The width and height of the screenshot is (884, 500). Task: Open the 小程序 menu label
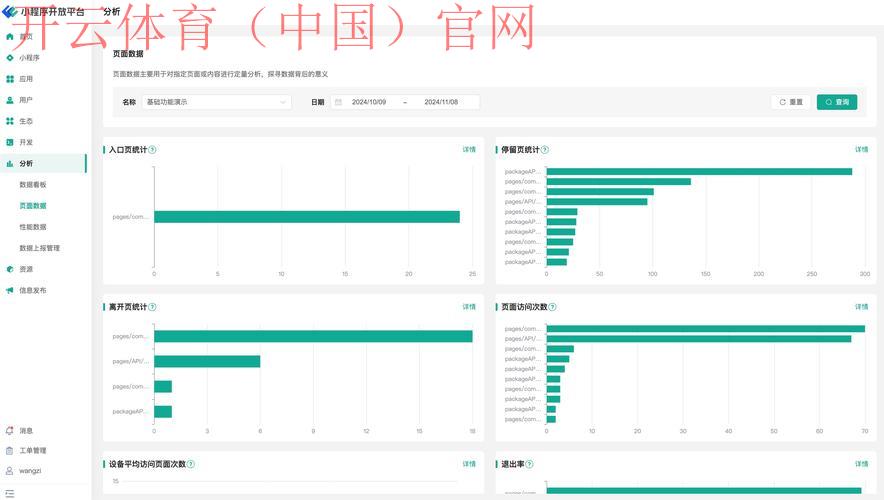point(29,57)
